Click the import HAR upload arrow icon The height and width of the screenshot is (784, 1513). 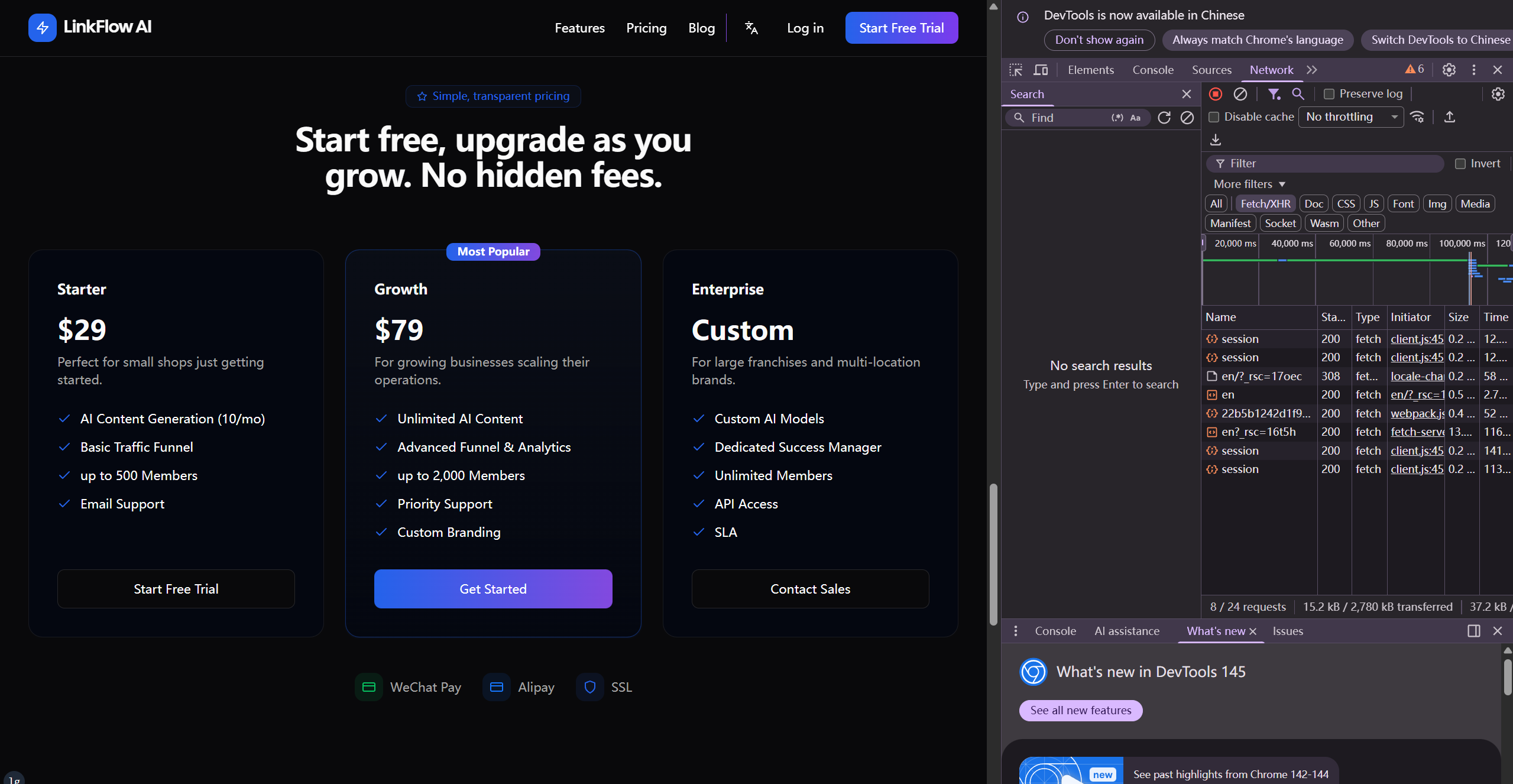[1450, 117]
